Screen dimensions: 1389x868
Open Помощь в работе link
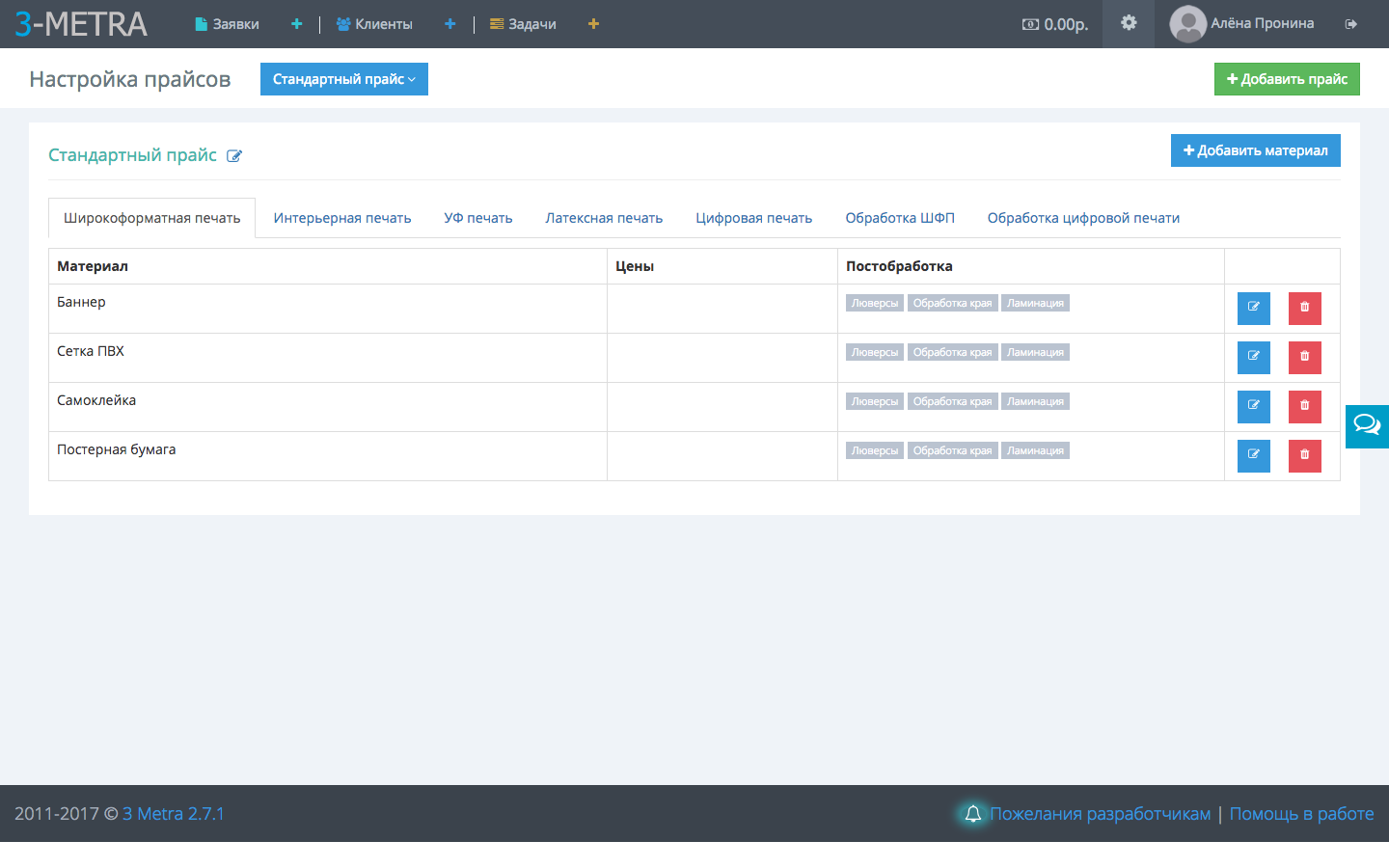1300,814
